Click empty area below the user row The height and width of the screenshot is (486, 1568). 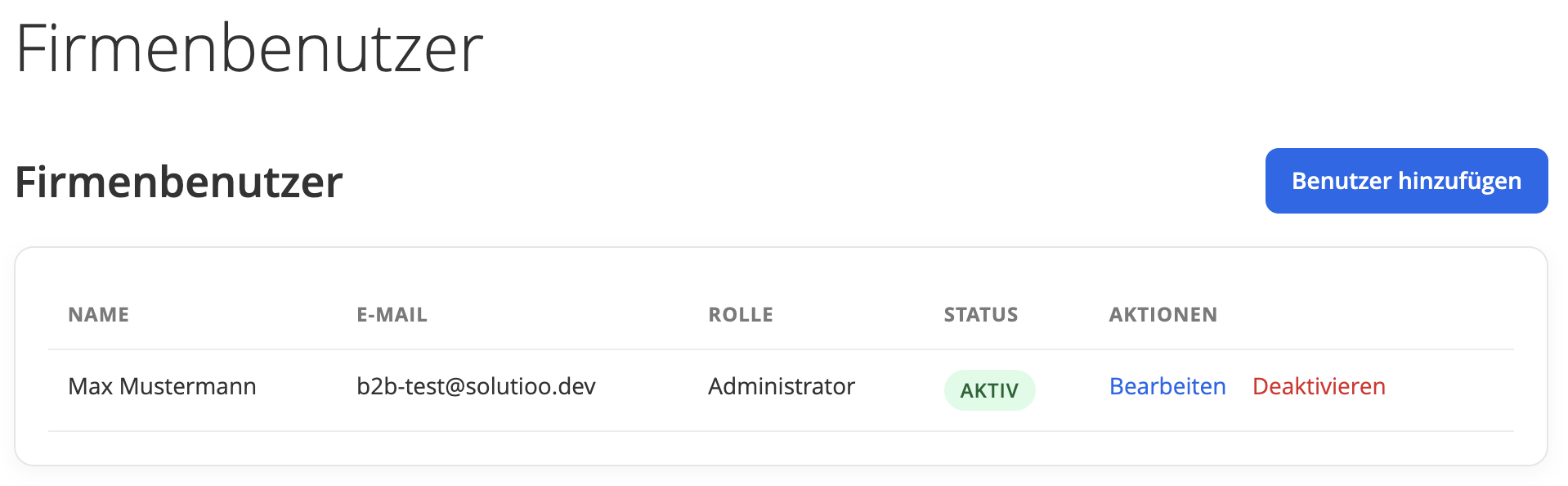(x=777, y=448)
